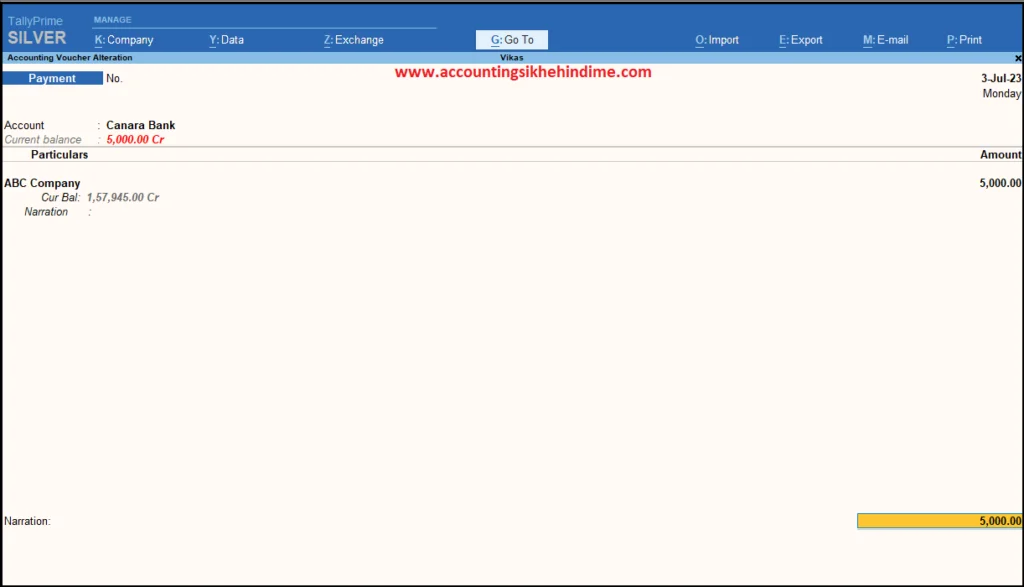This screenshot has height=587, width=1024.
Task: Click the MANAGE heading label
Action: pos(112,20)
